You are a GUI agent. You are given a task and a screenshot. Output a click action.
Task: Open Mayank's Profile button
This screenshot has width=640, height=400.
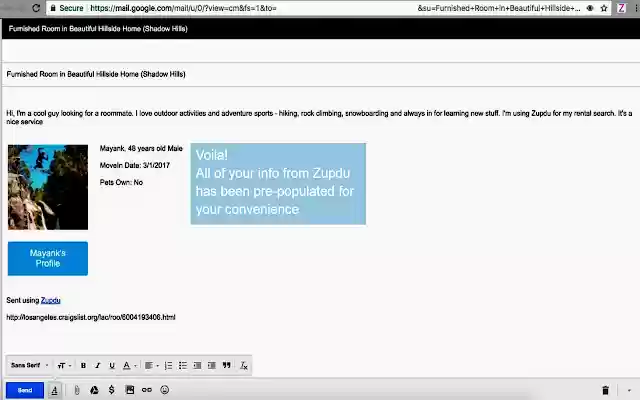[48, 258]
